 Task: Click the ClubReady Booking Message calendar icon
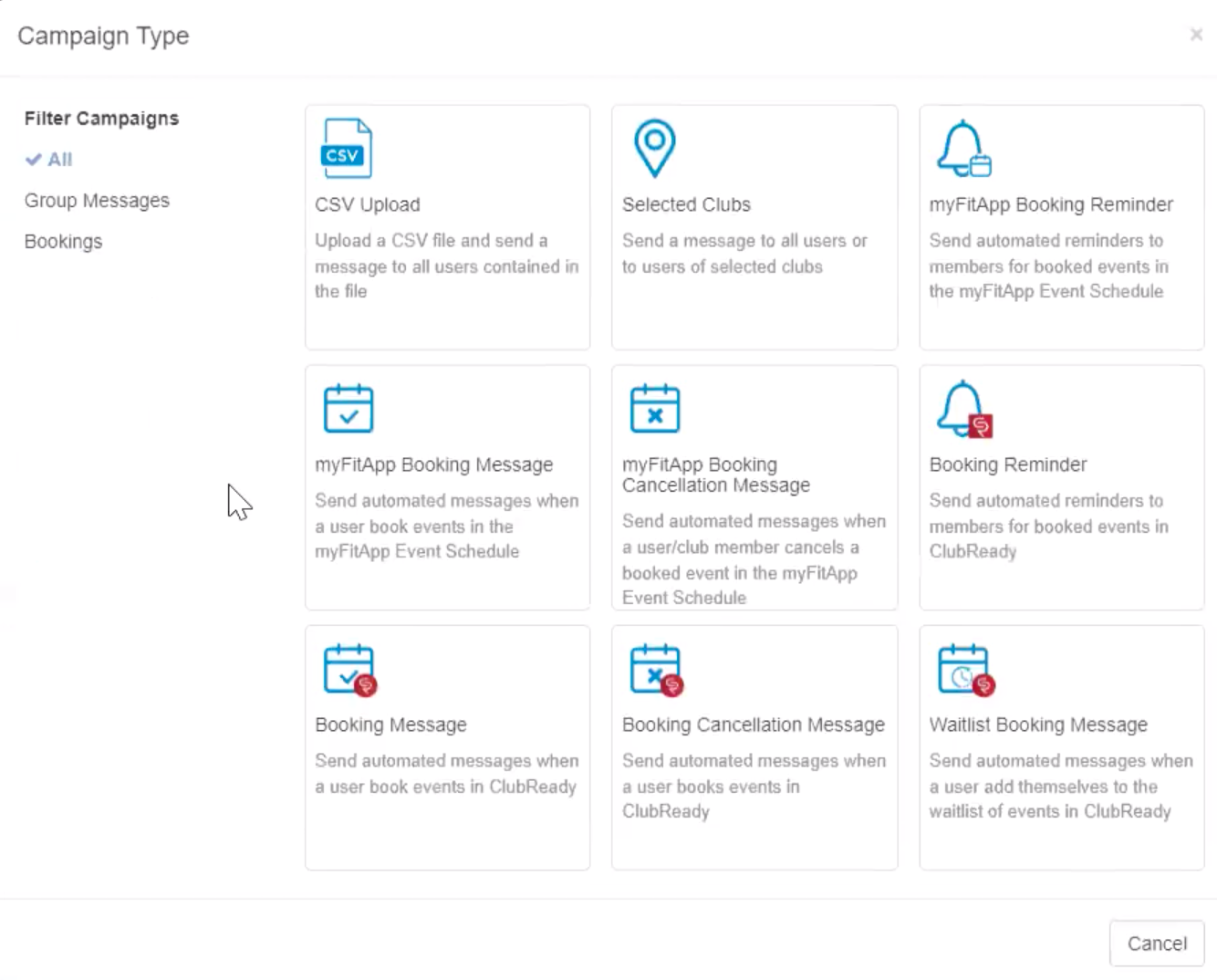click(349, 670)
